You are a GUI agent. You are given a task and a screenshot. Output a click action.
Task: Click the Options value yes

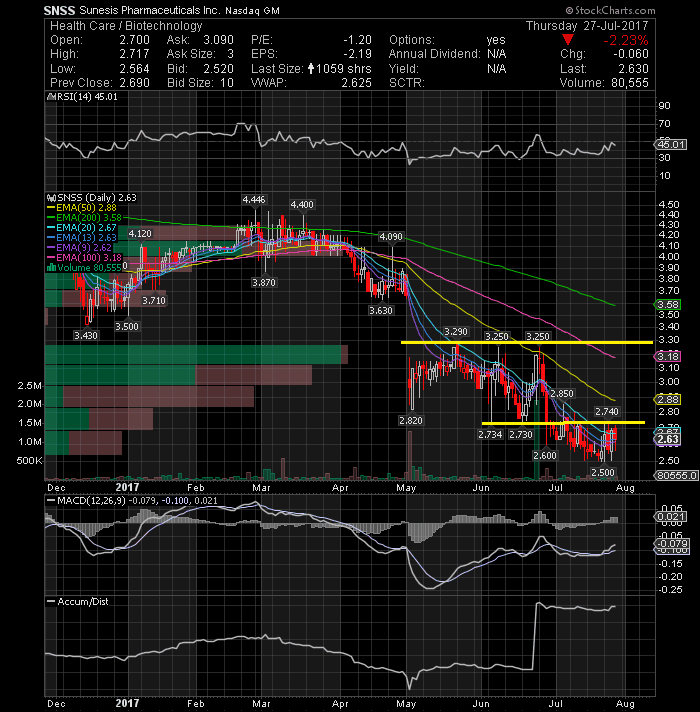(496, 40)
